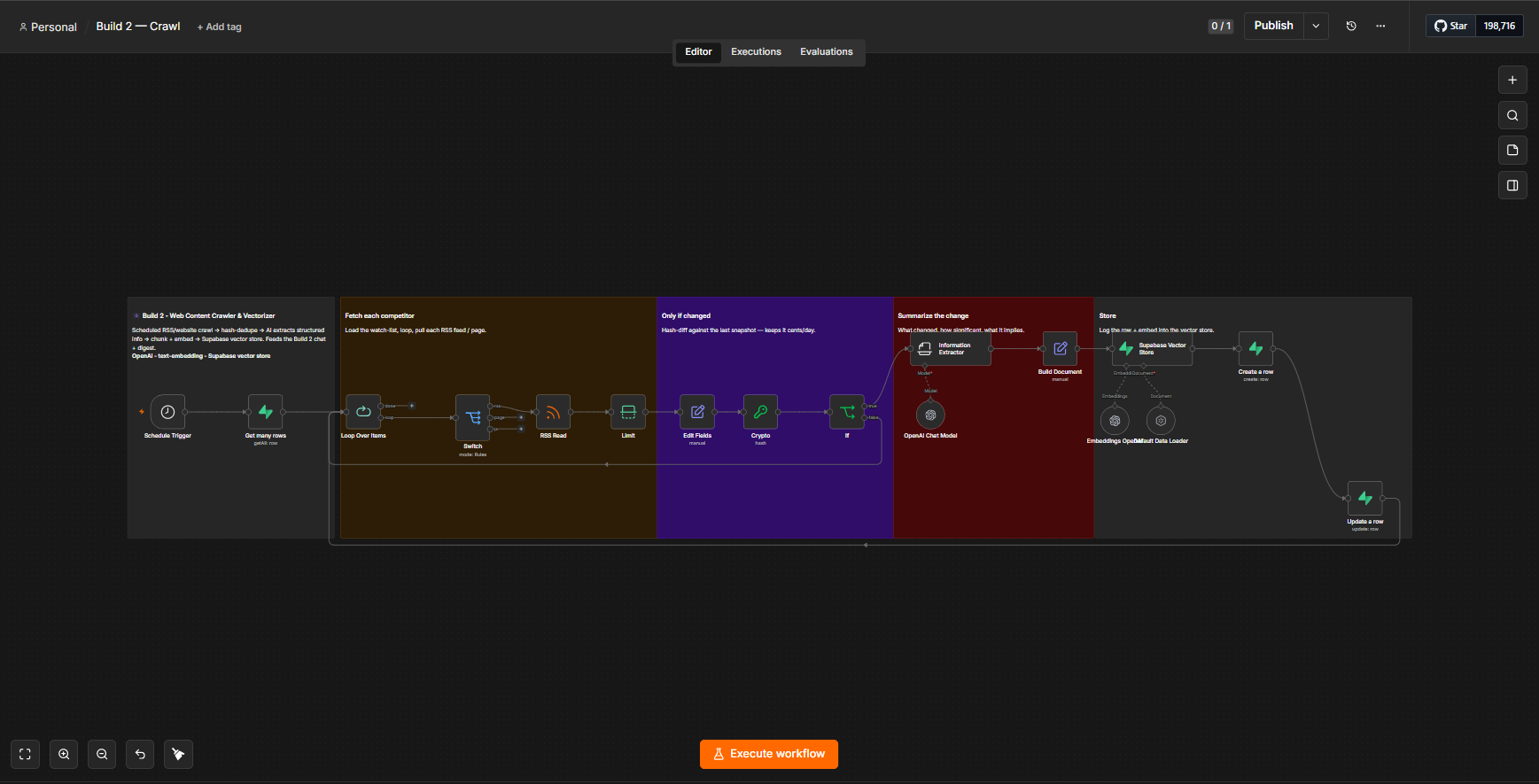1539x784 pixels.
Task: Open the Information Extractor node
Action: [951, 349]
